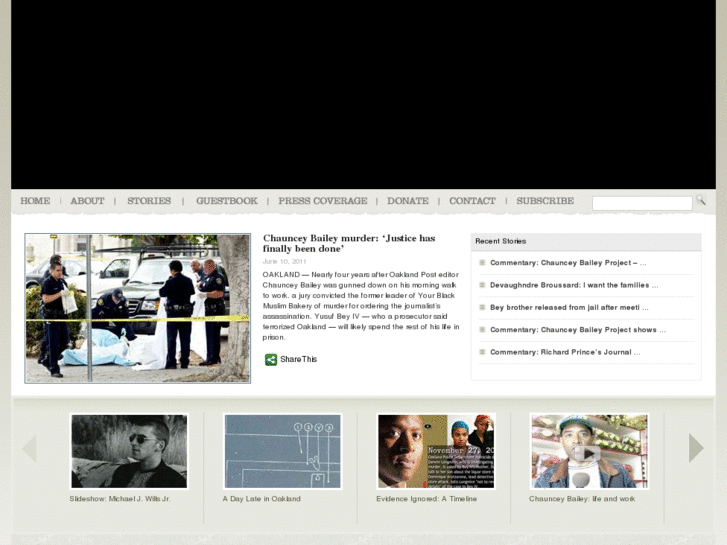Image resolution: width=727 pixels, height=545 pixels.
Task: Visit the GUESTBOOK page
Action: [x=227, y=201]
